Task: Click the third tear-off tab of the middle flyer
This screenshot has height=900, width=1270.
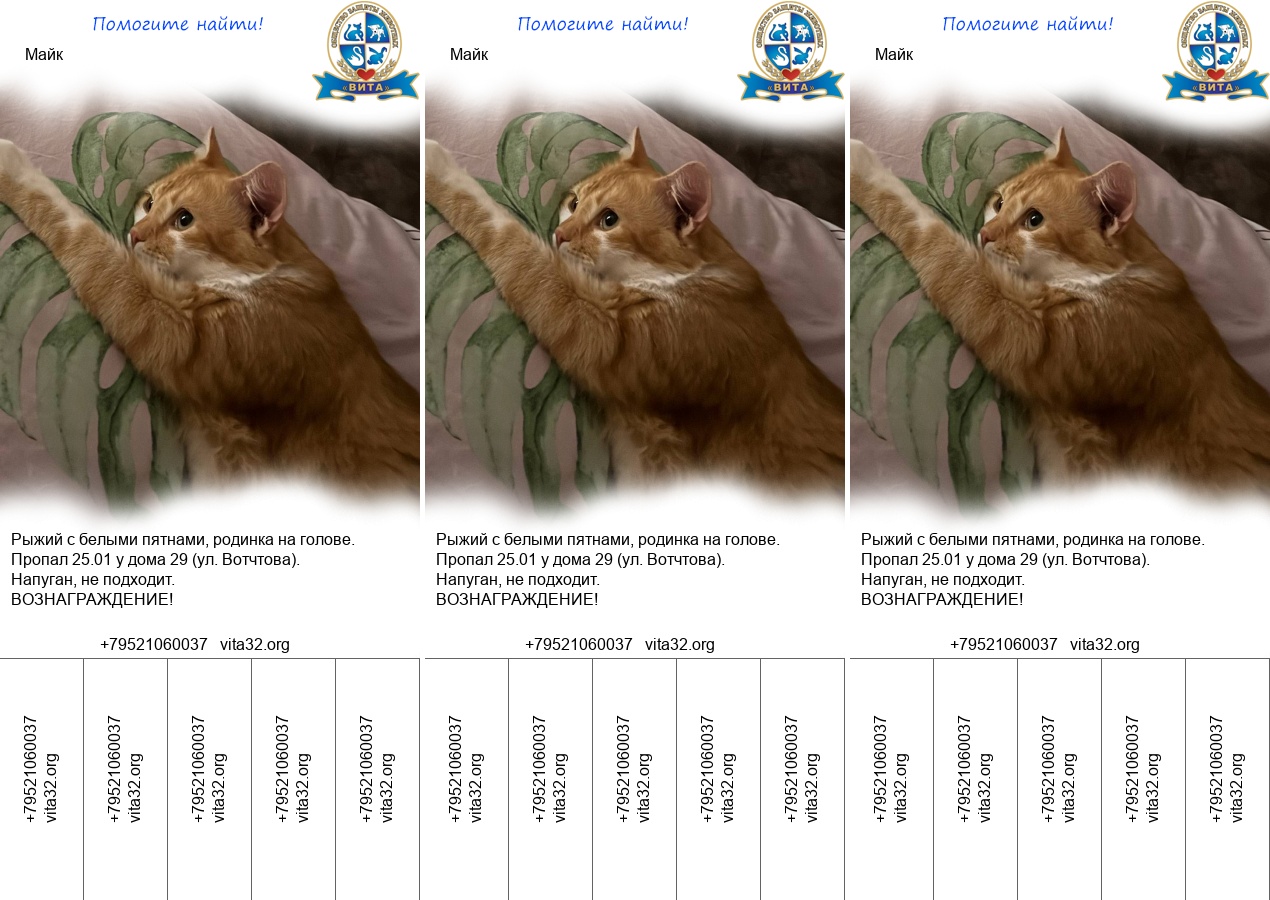Action: pos(634,770)
